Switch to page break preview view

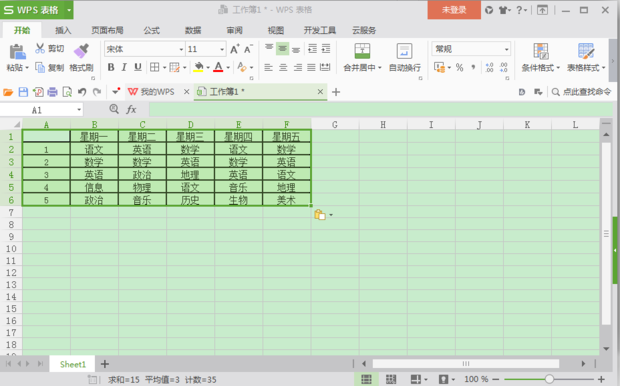[391, 379]
